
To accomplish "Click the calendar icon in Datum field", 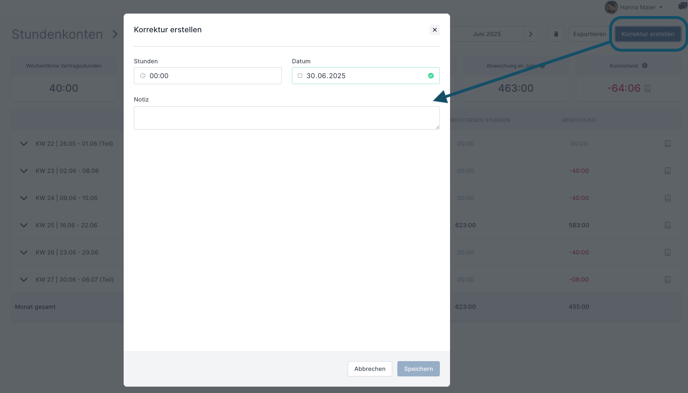I will click(x=300, y=76).
